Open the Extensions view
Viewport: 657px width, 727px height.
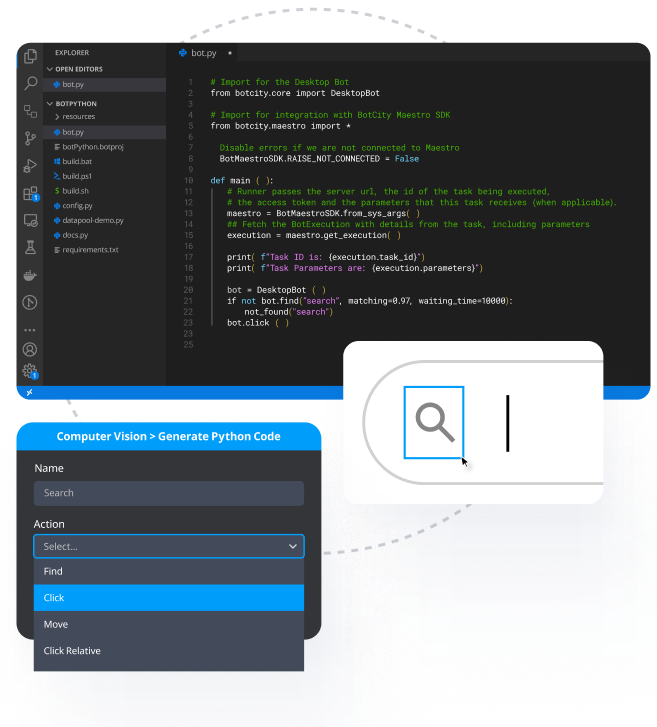coord(31,192)
